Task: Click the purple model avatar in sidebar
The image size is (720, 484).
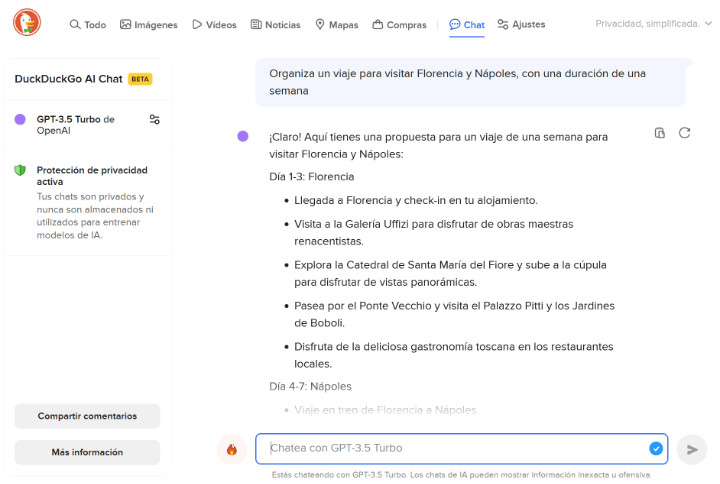Action: (x=20, y=119)
